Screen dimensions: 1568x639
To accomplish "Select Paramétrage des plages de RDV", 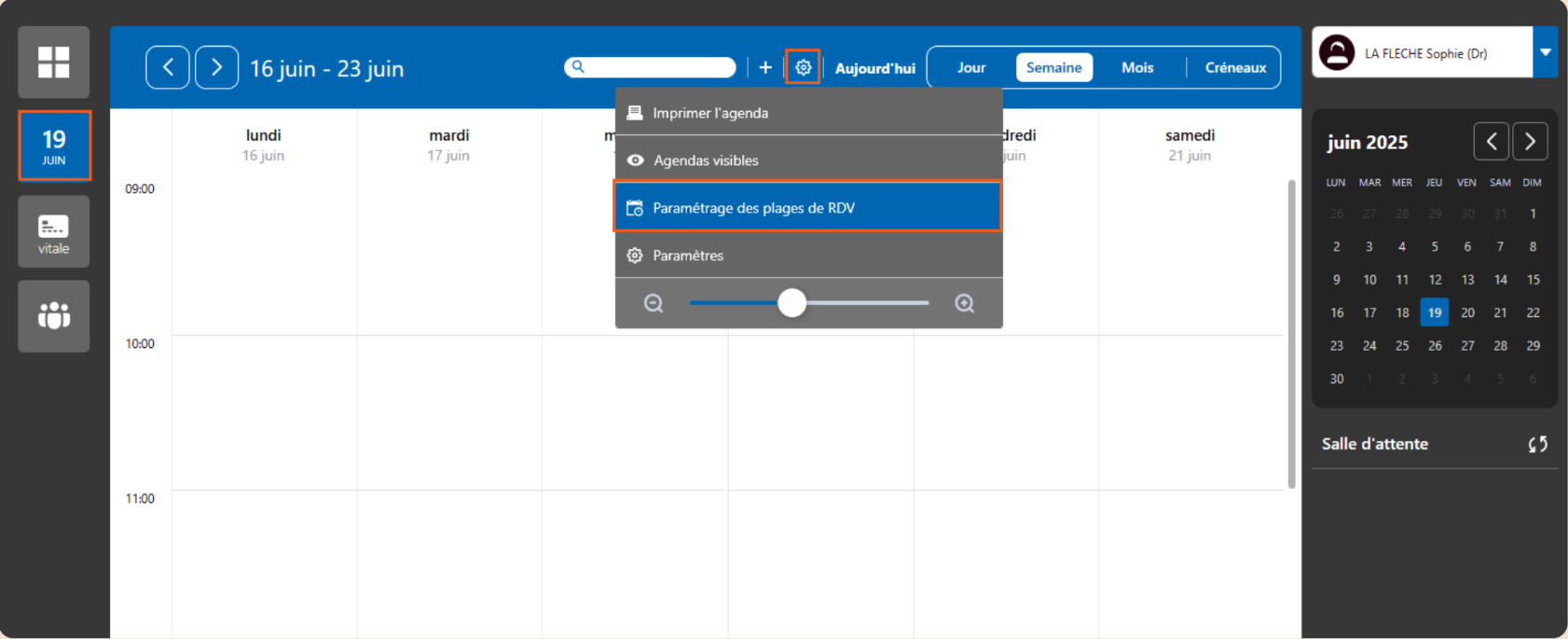I will (x=807, y=207).
